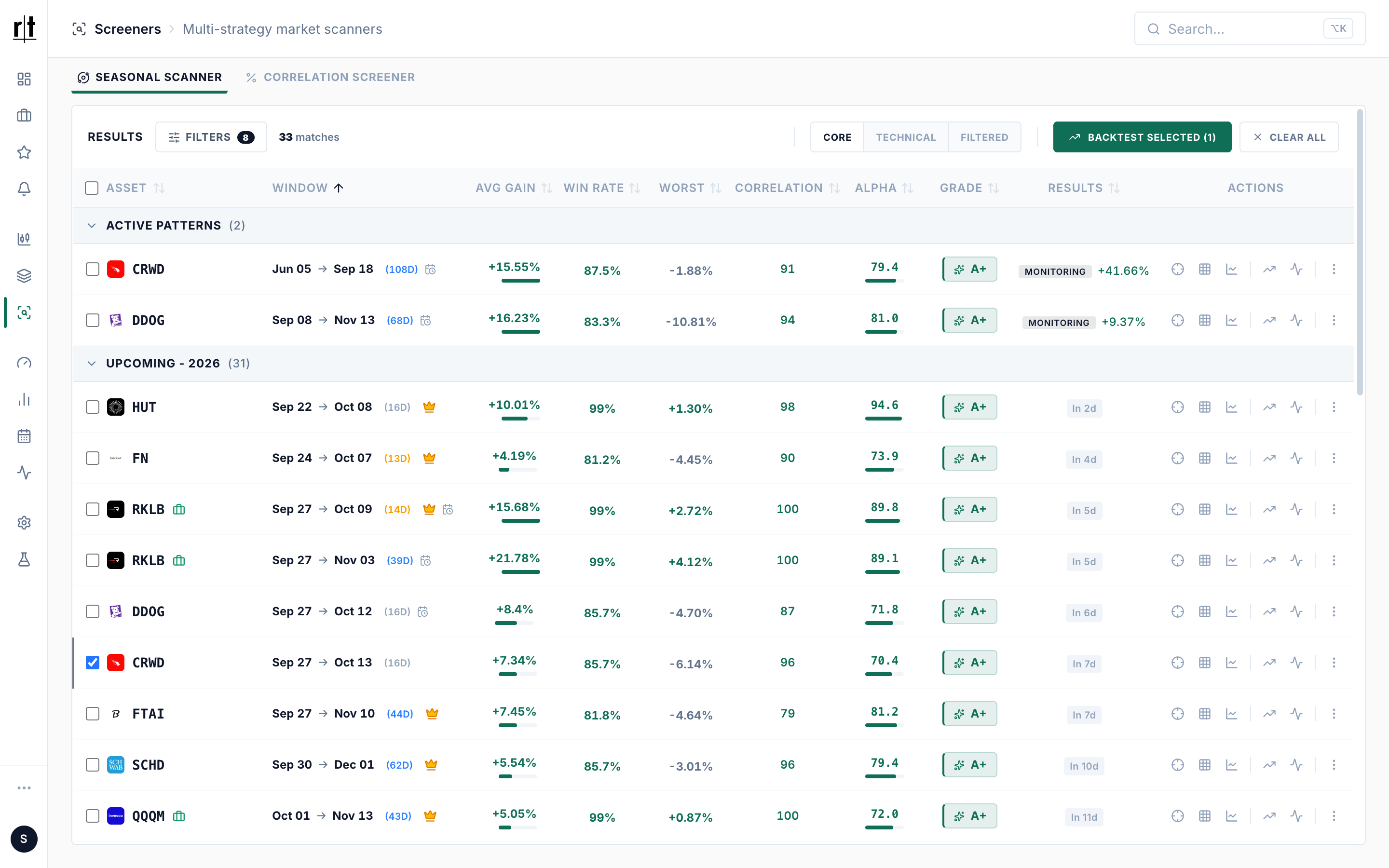Click Backtest Selected (1) button
The image size is (1389, 868).
[x=1142, y=137]
